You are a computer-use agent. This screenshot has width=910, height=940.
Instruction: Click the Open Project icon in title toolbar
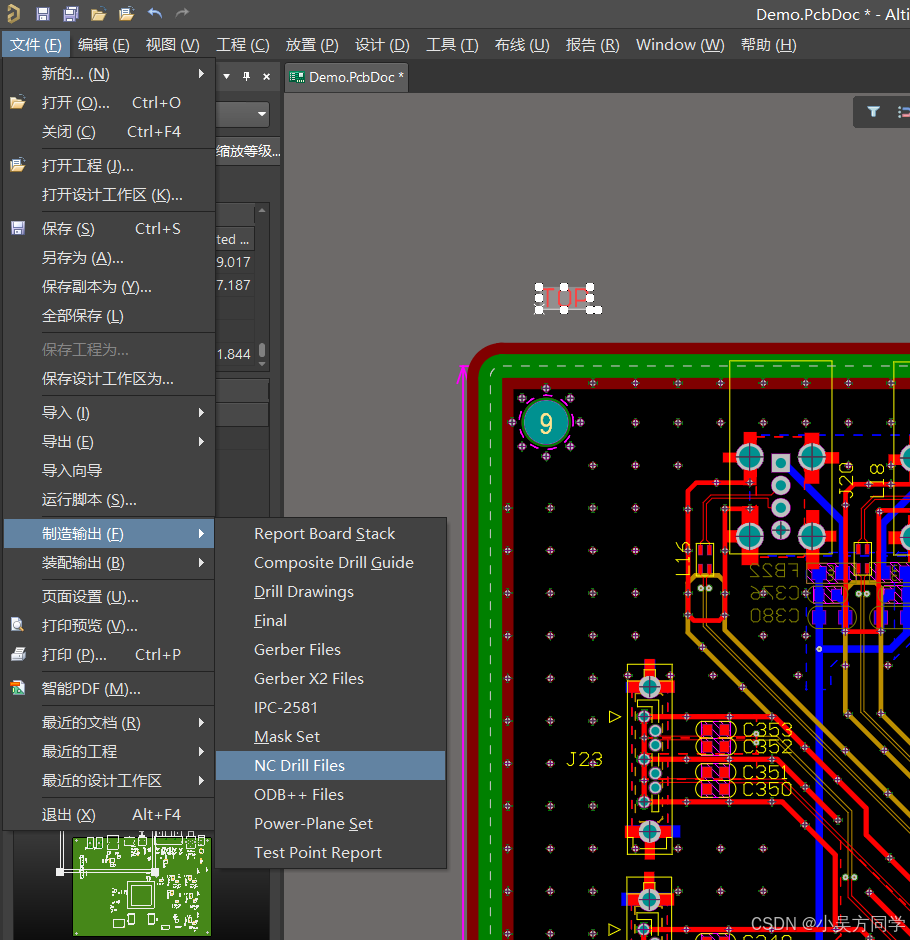[126, 14]
